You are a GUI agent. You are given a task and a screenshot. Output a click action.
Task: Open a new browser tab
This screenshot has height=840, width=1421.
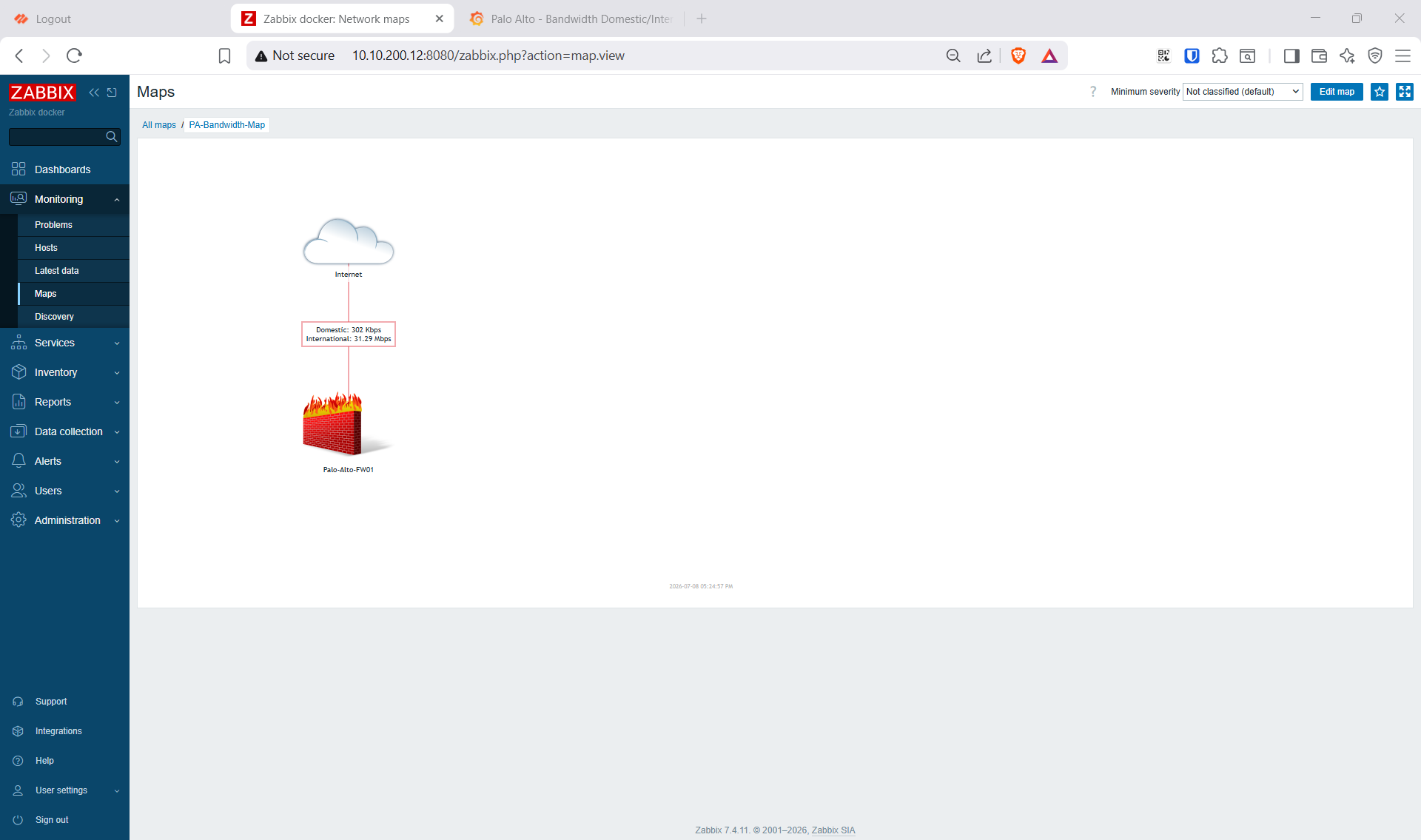coord(702,19)
